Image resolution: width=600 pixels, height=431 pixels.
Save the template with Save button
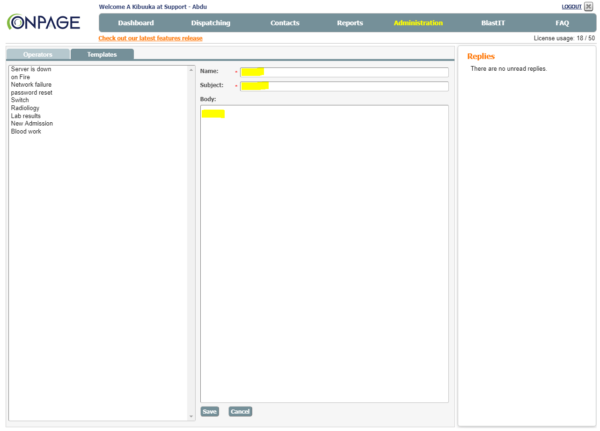coord(209,411)
